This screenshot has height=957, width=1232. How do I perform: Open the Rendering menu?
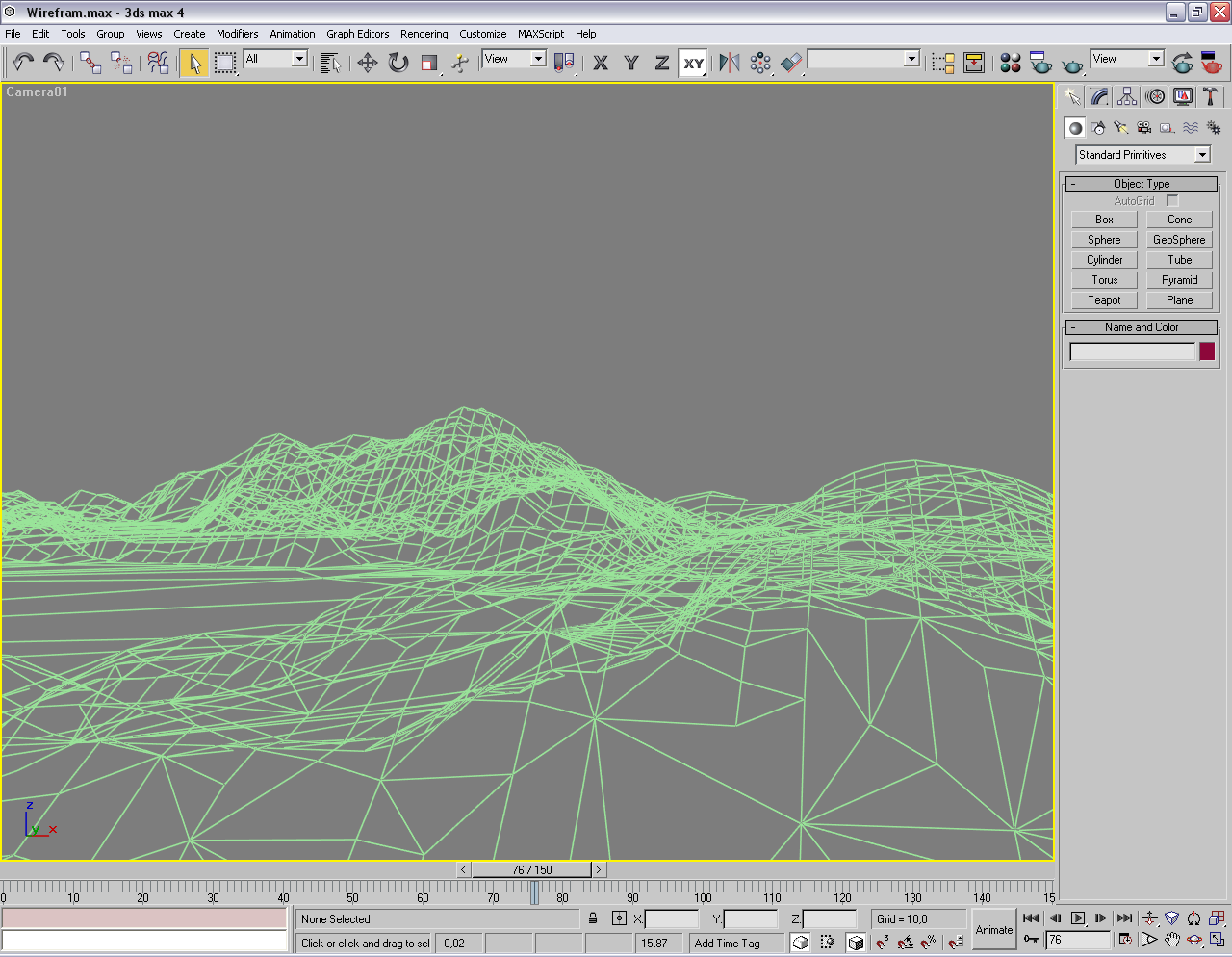[x=423, y=34]
